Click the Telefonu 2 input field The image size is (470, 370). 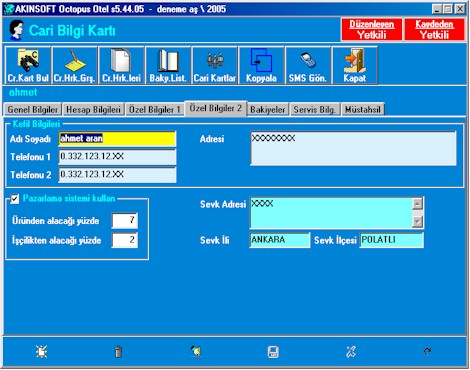(x=117, y=175)
